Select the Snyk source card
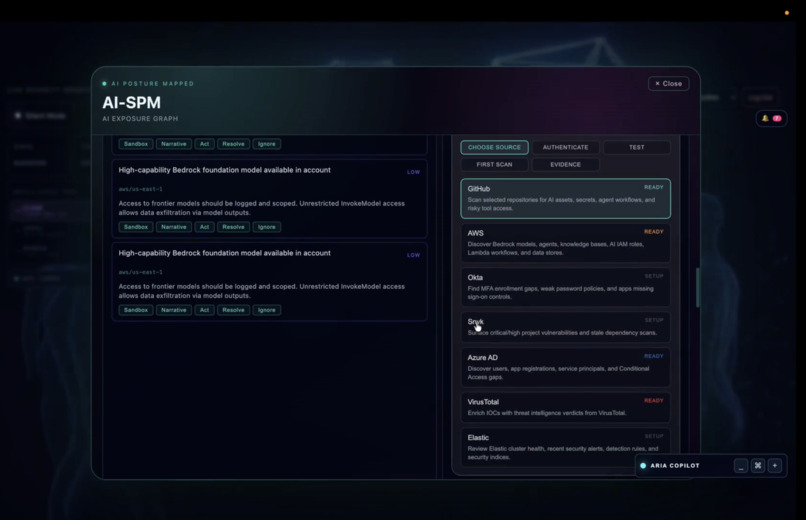This screenshot has height=520, width=806. point(565,327)
